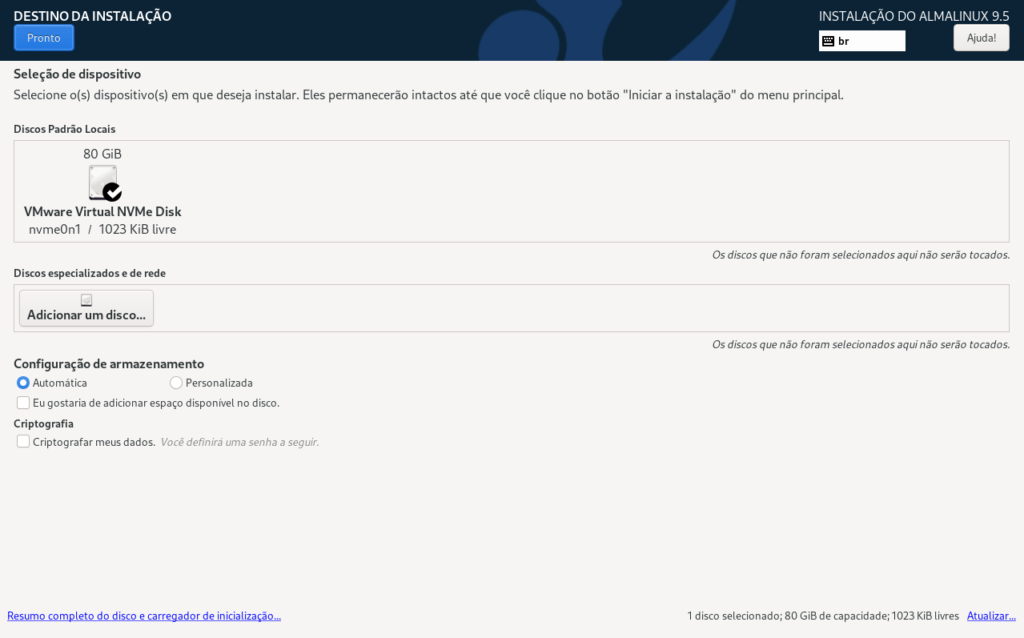This screenshot has width=1024, height=638.
Task: Enable Eu gostaria de adicionar espaço checkbox
Action: (x=23, y=403)
